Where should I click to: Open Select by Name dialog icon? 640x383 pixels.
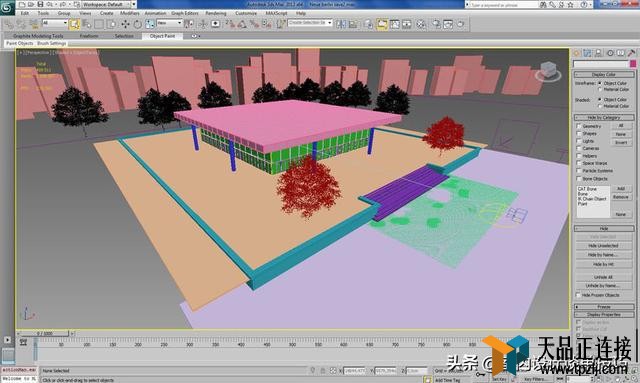coord(87,24)
